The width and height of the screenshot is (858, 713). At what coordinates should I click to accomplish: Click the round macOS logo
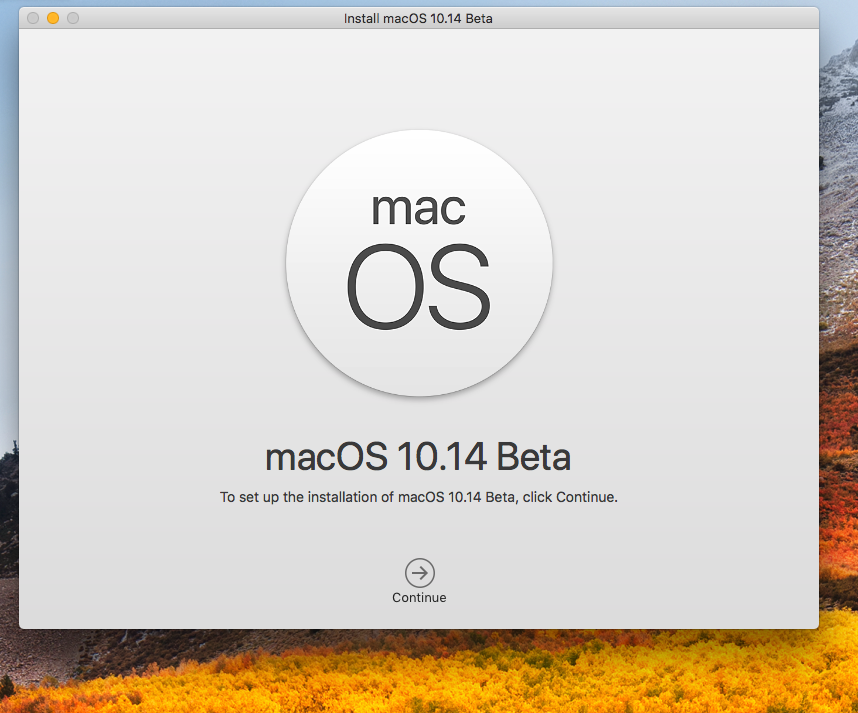[419, 263]
